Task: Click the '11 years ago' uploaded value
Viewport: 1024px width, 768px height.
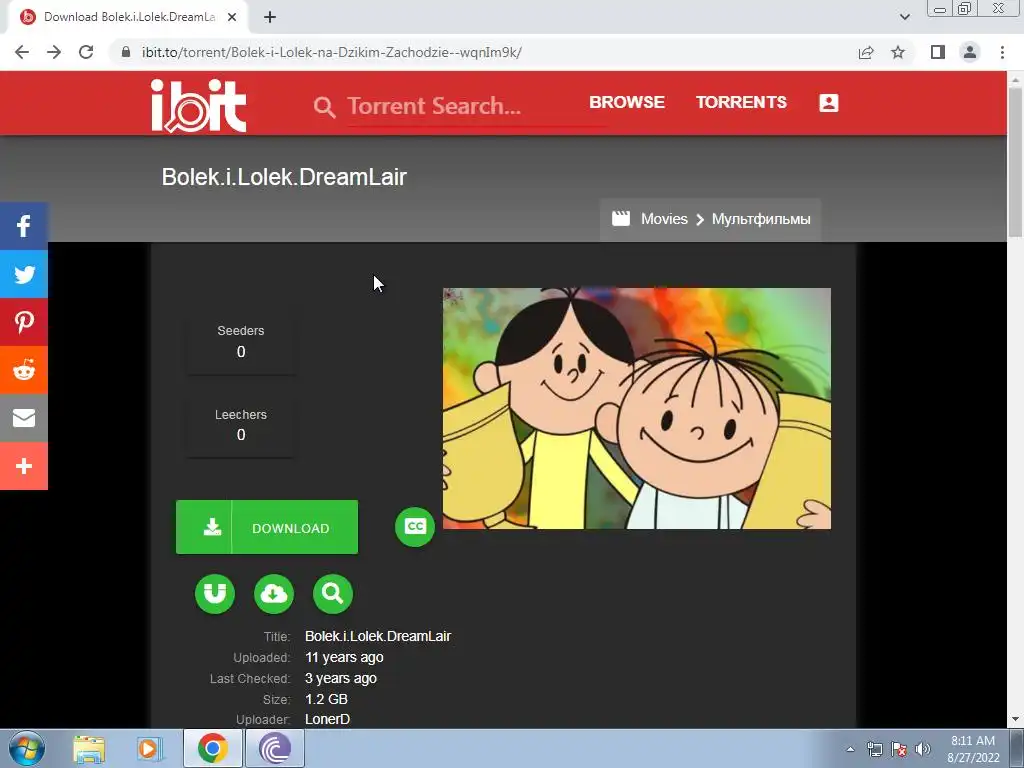Action: point(344,657)
